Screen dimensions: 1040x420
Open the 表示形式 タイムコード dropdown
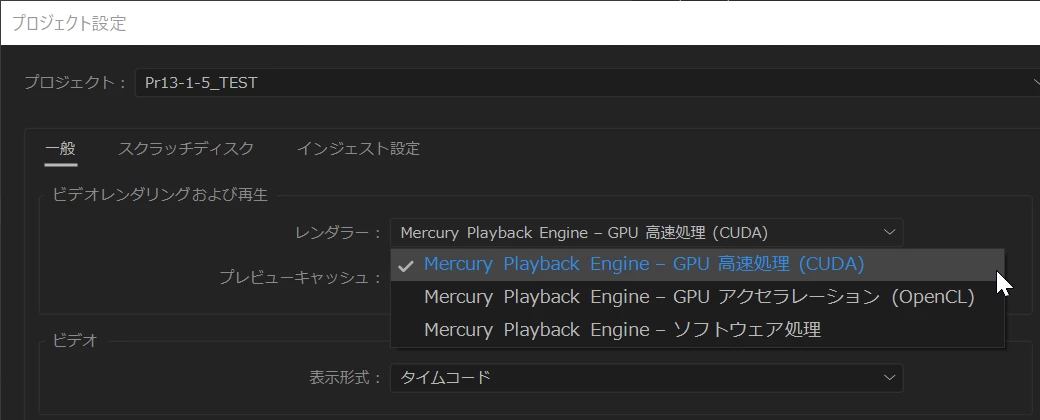coord(646,378)
